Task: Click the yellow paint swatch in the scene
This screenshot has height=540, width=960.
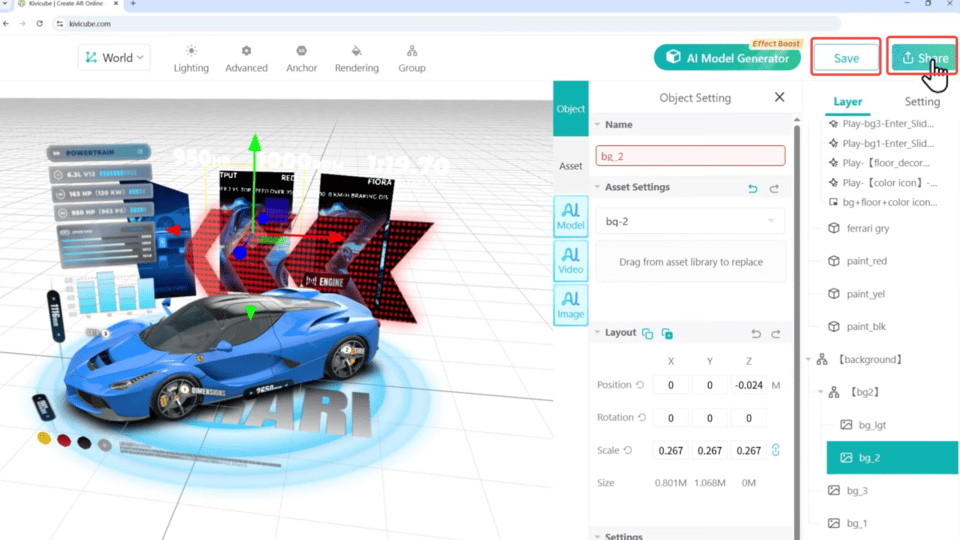Action: 43,438
